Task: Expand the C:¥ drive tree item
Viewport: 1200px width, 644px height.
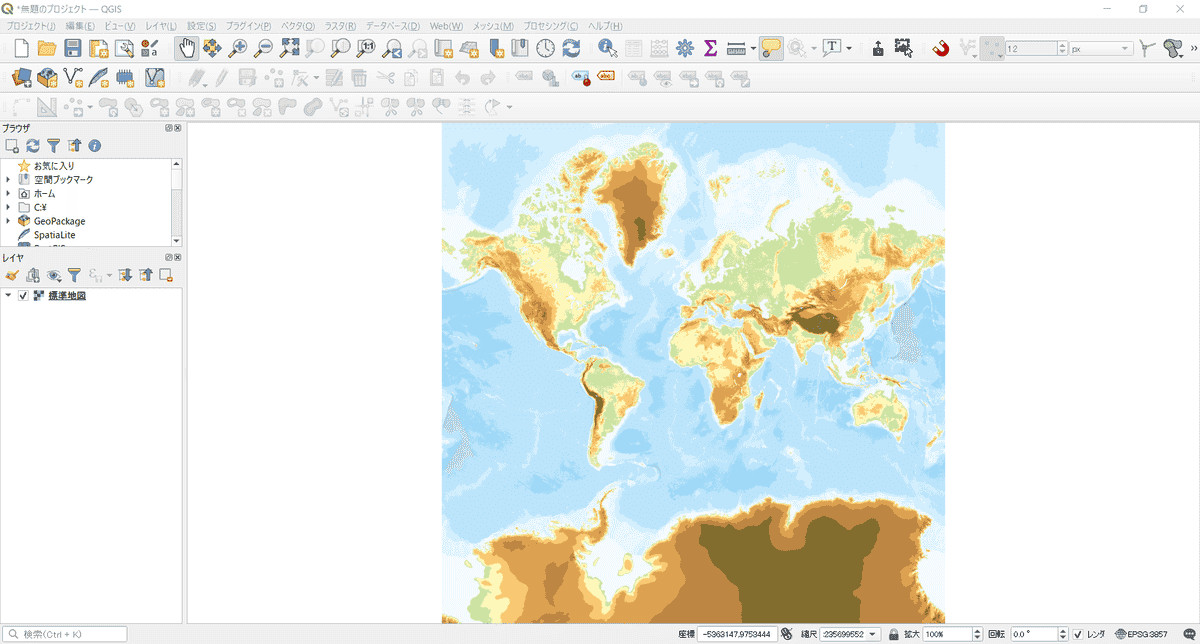Action: coord(8,208)
